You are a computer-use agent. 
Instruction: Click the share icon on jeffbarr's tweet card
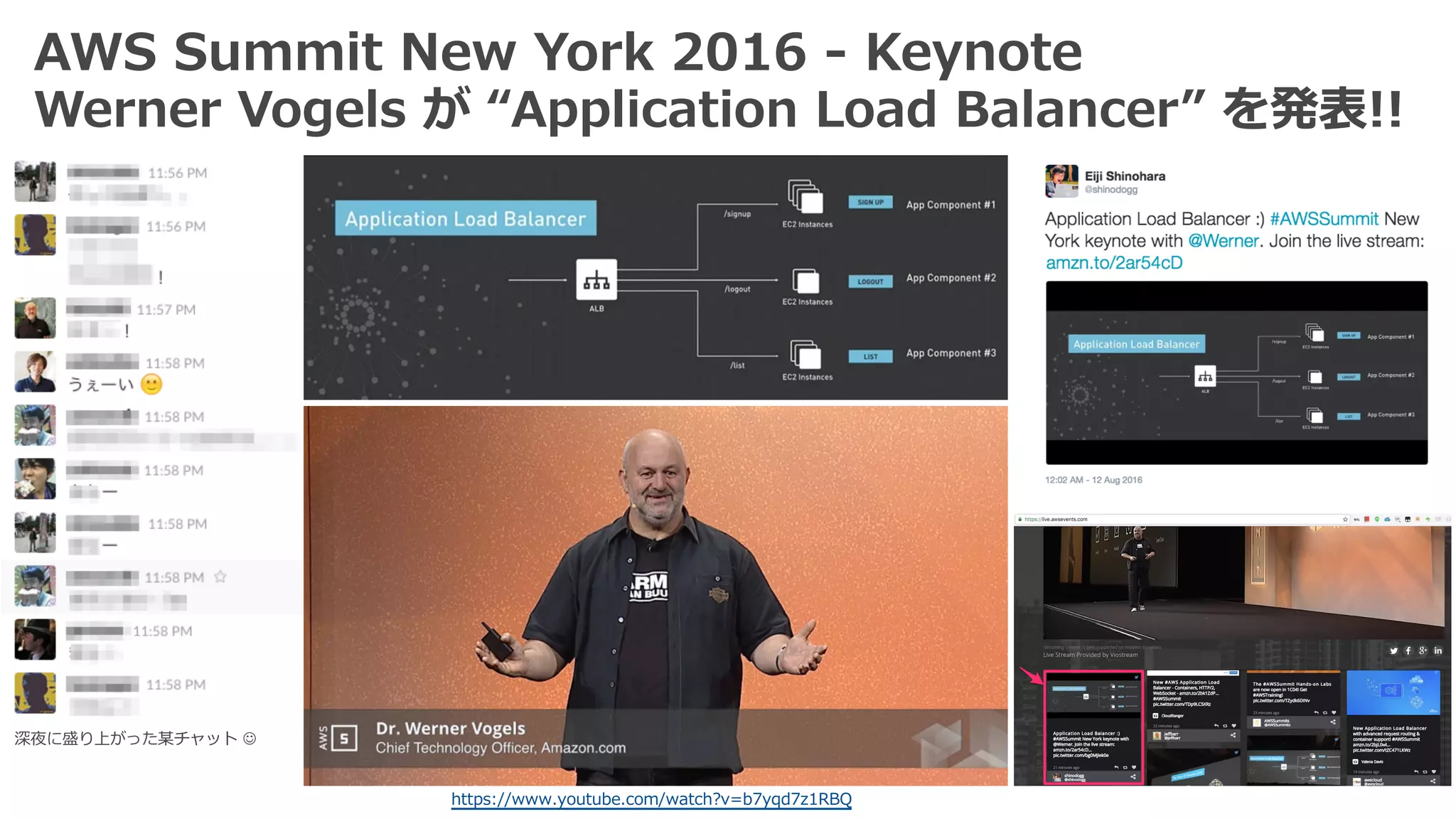1233,735
